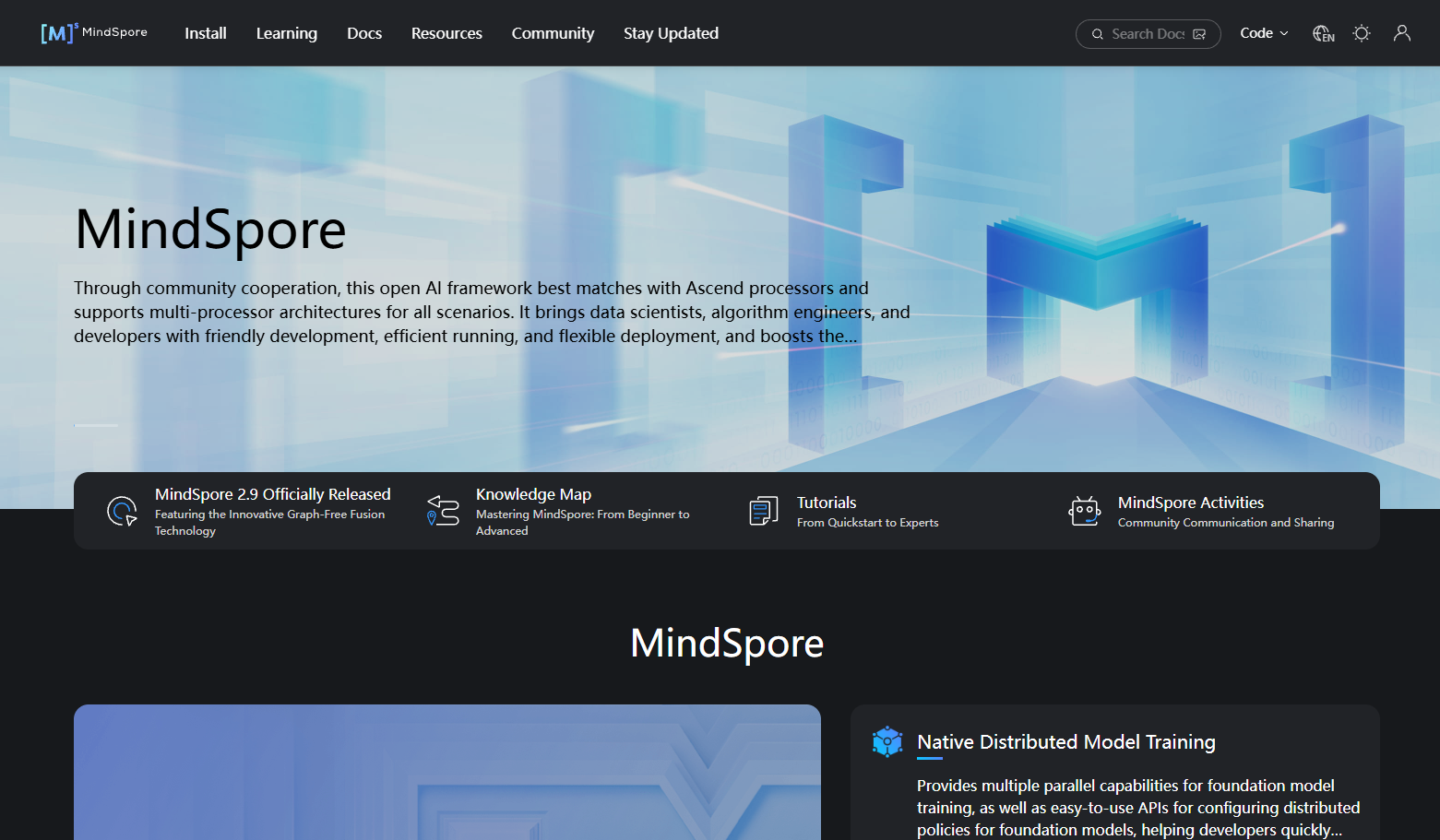Viewport: 1440px width, 840px height.
Task: Click the centered MindSpore section heading
Action: click(727, 644)
